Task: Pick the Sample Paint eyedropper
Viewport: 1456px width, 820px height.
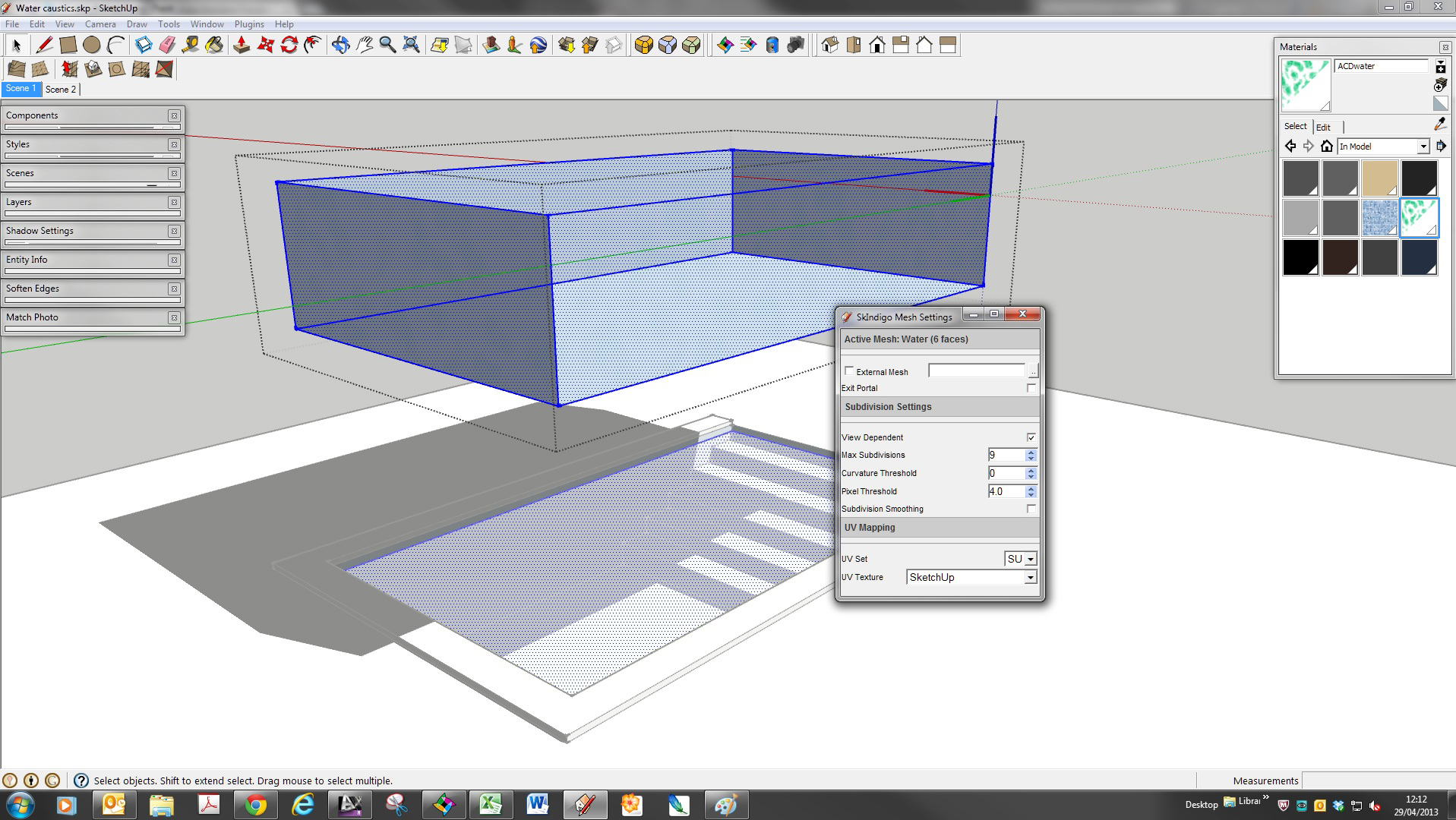Action: (1440, 124)
